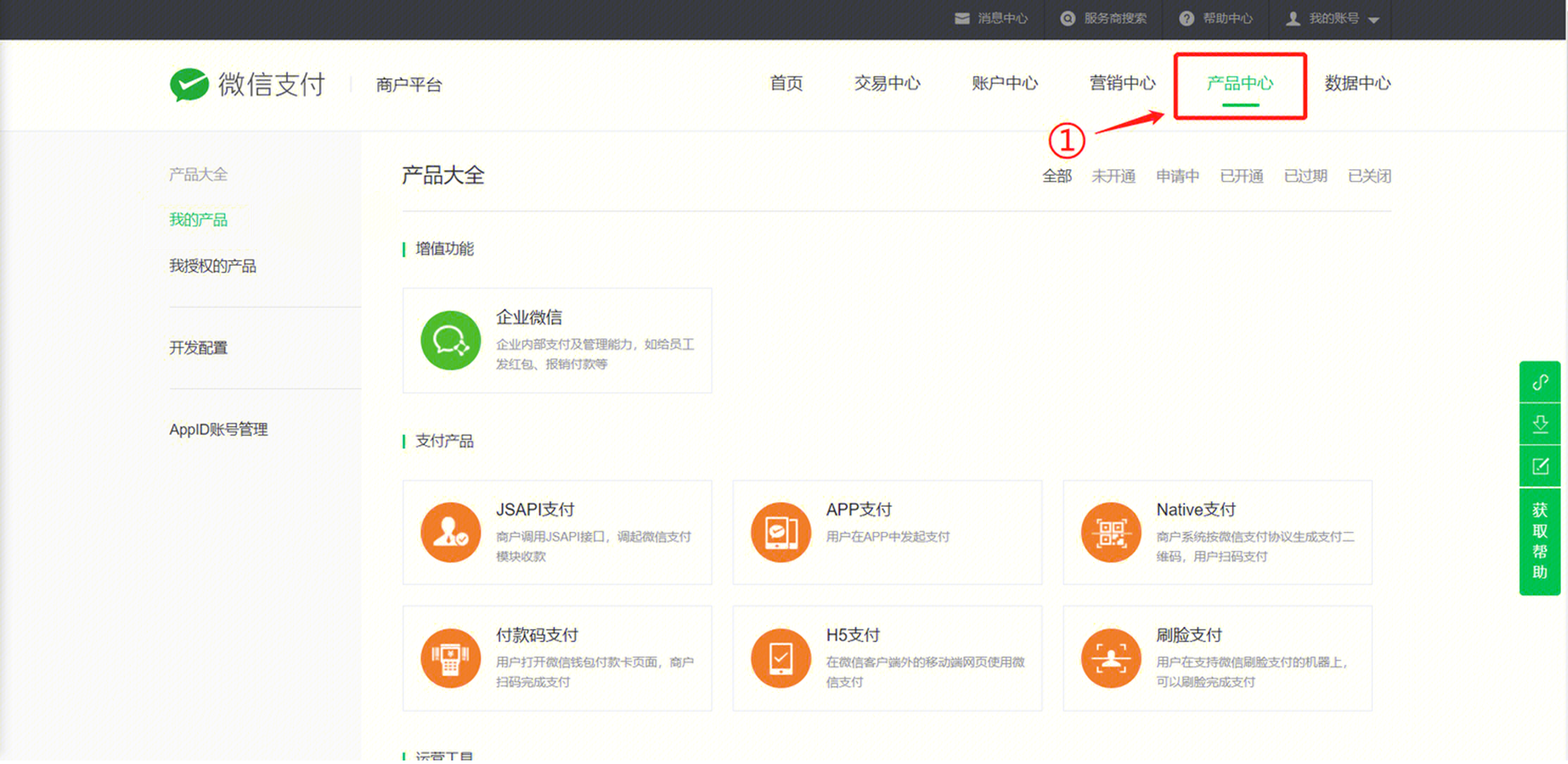Click the 获取帮助 floating button
This screenshot has width=1568, height=764.
[x=1540, y=541]
